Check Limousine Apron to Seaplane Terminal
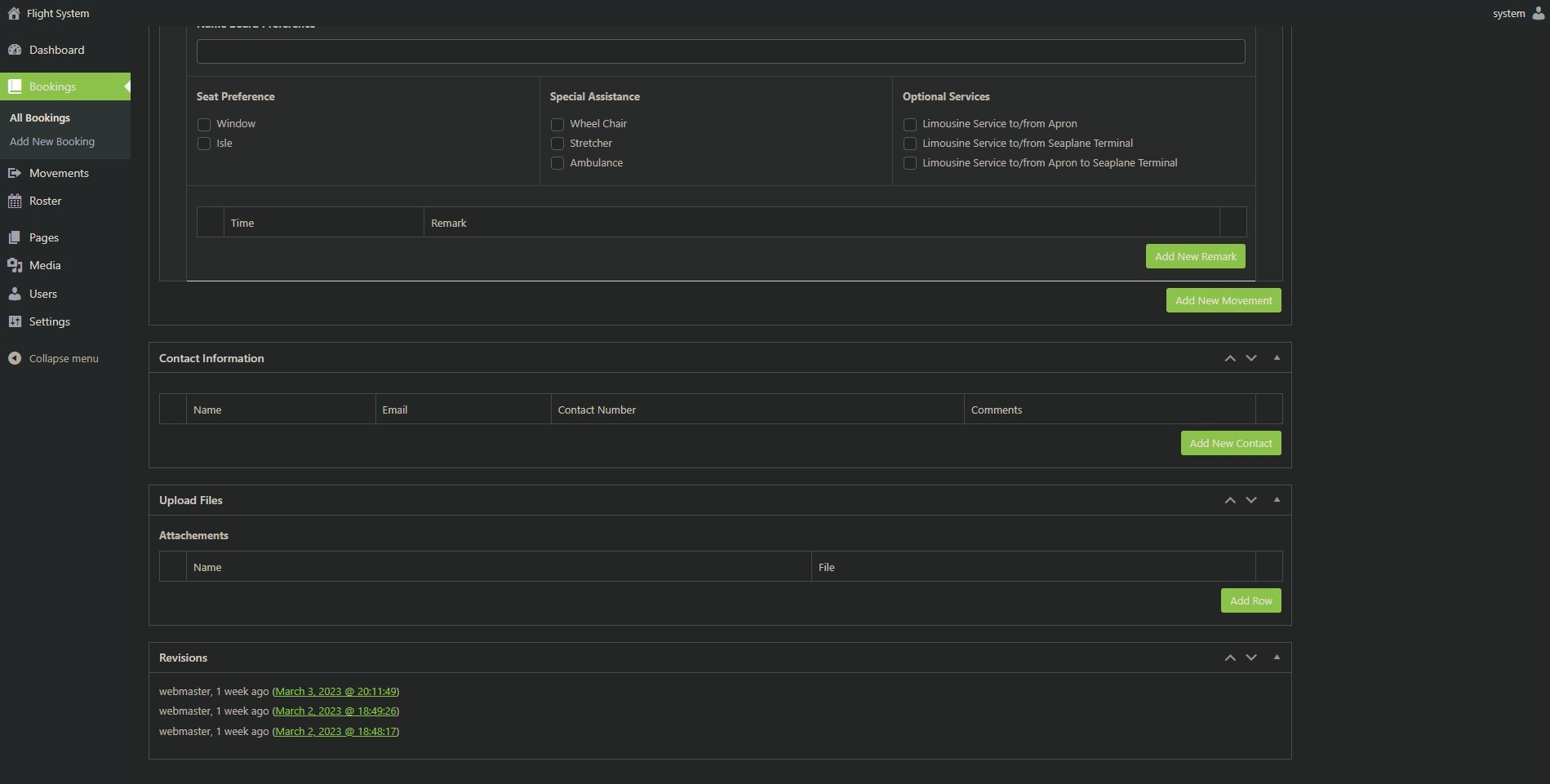 (910, 163)
